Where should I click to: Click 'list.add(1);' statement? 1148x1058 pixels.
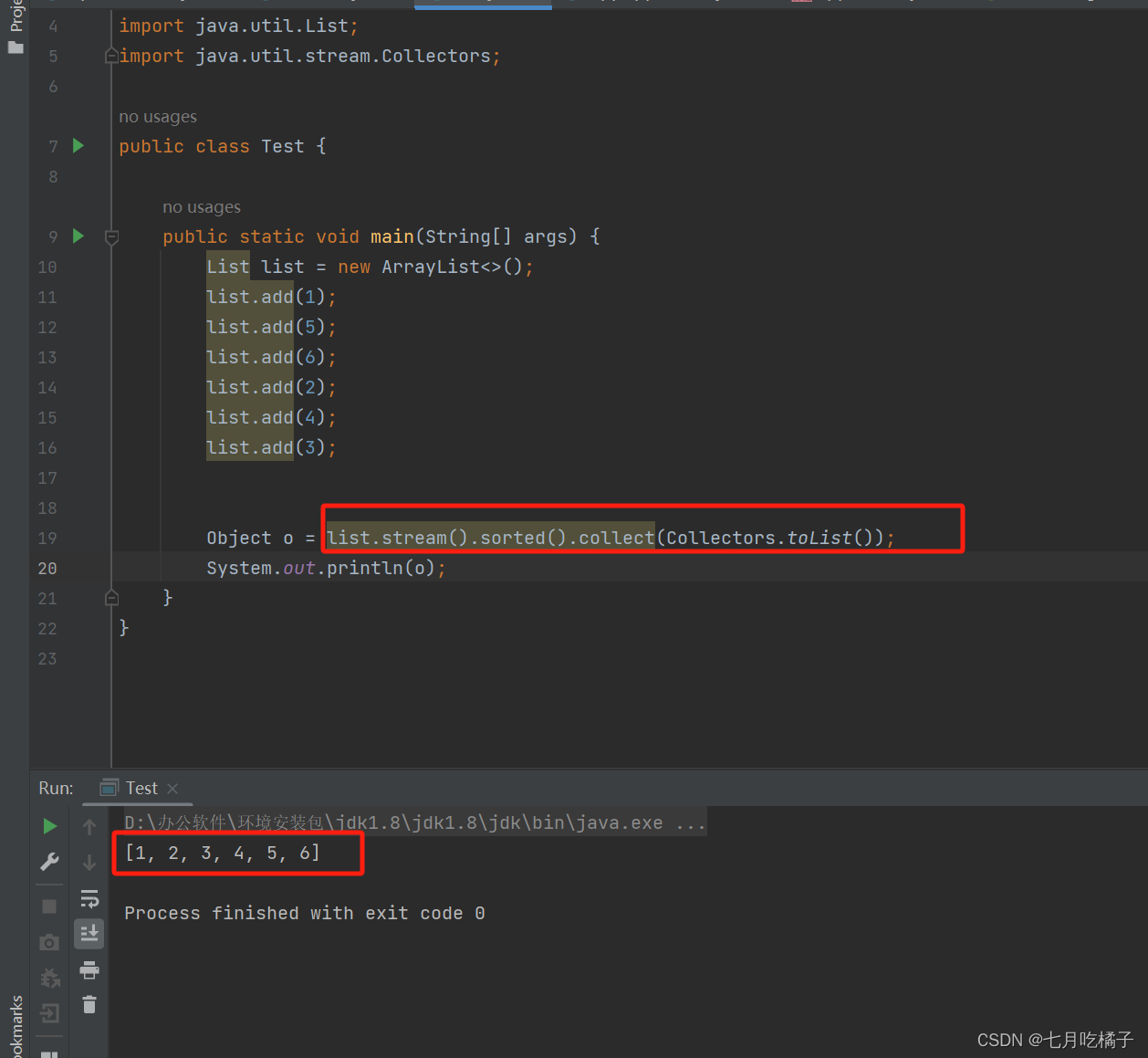[x=271, y=298]
